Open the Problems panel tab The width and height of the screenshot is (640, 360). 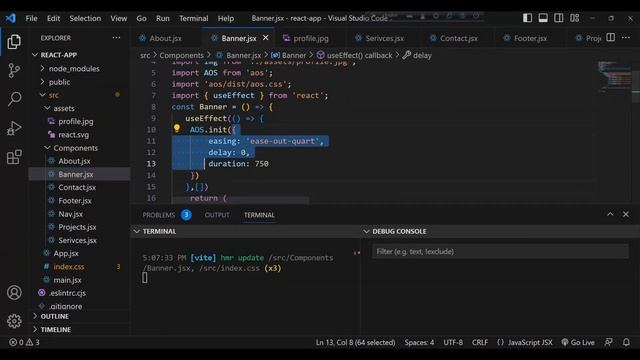[x=159, y=215]
